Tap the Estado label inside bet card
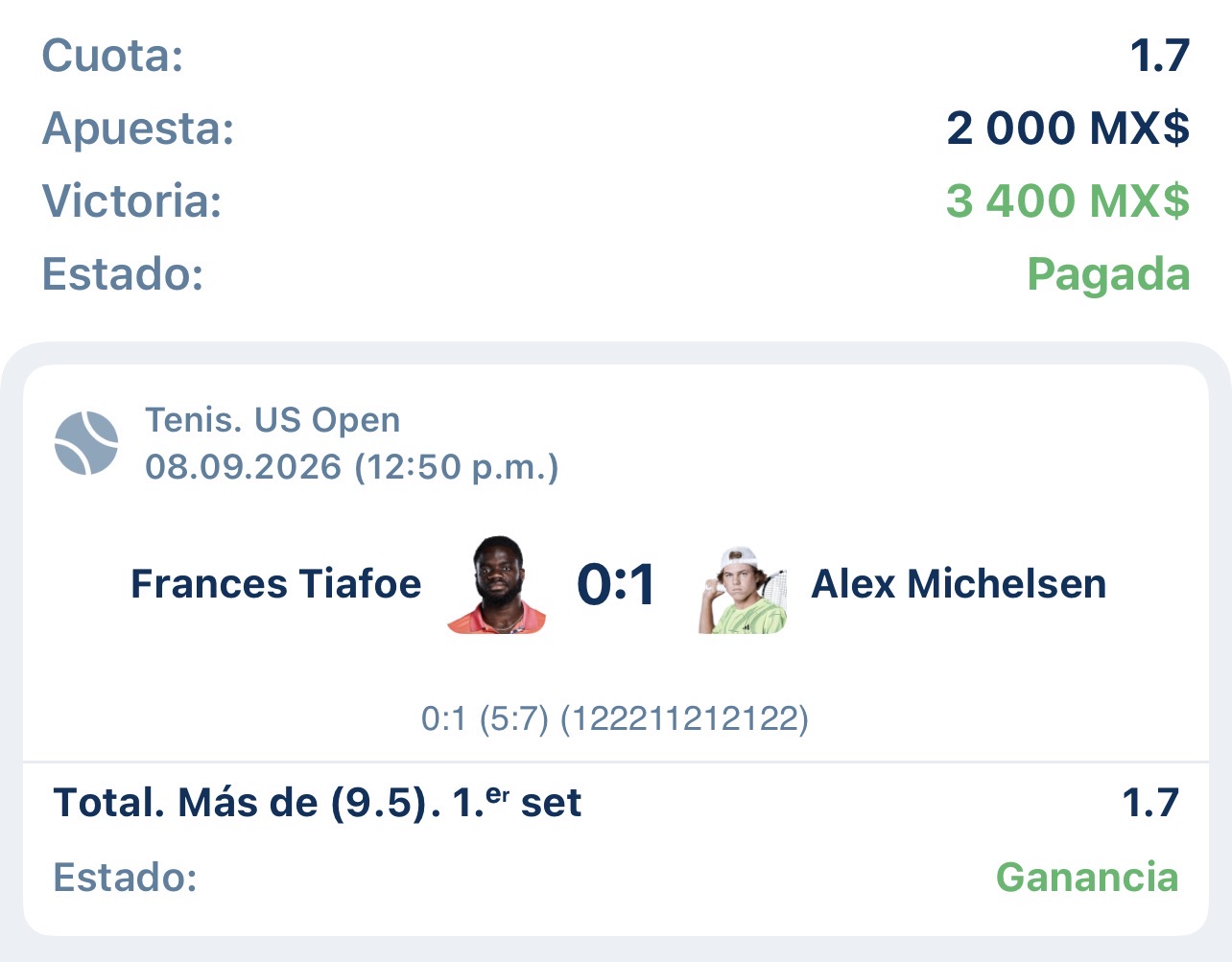This screenshot has height=962, width=1232. (125, 878)
